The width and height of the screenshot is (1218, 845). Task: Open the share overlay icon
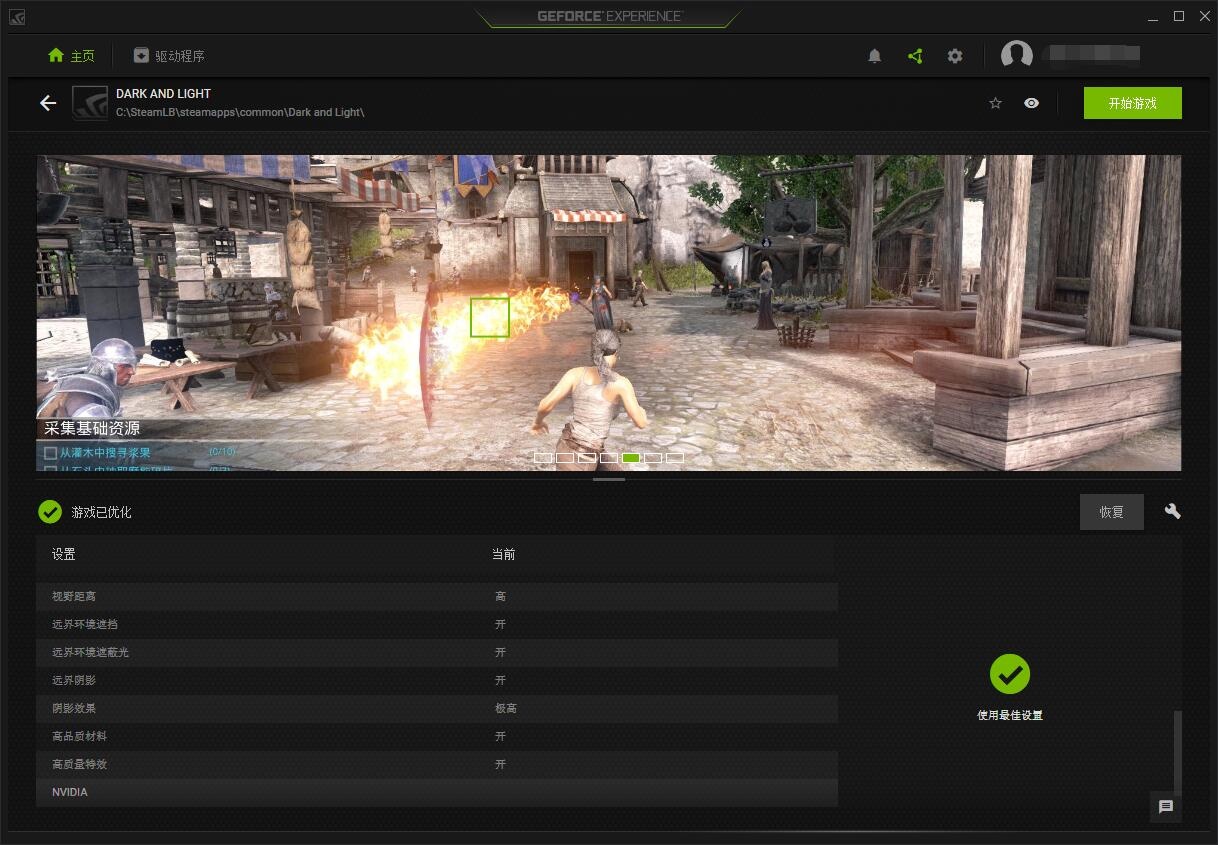[915, 56]
